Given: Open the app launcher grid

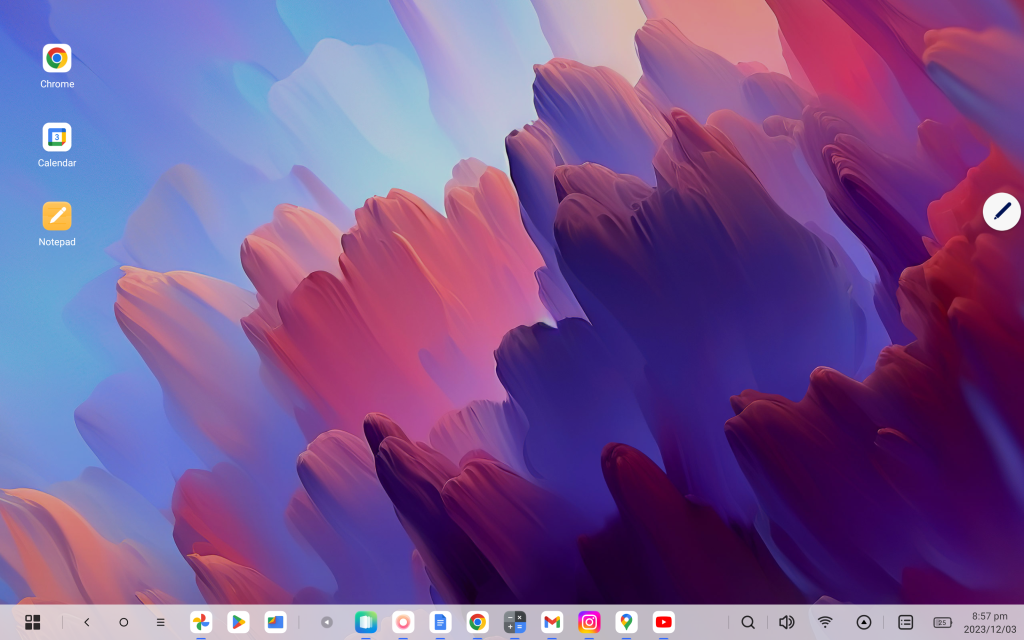Looking at the screenshot, I should tap(33, 622).
